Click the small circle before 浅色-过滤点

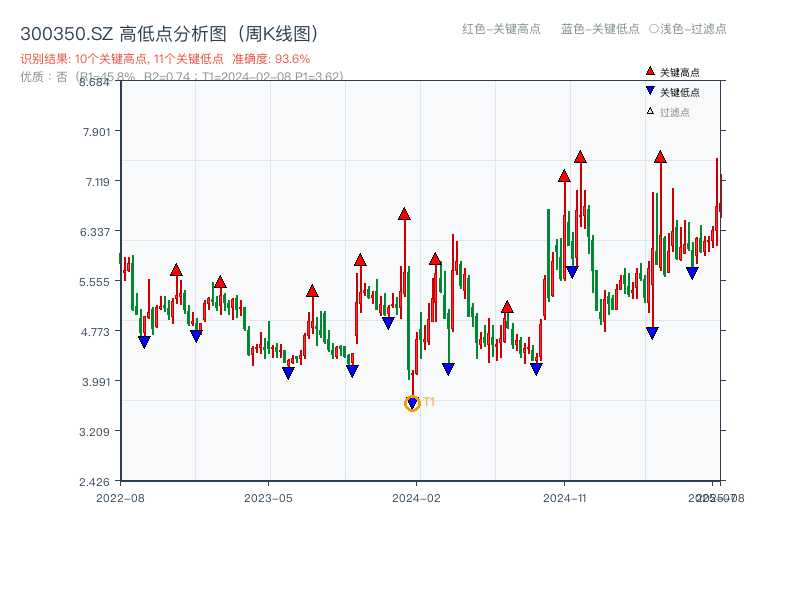click(654, 29)
